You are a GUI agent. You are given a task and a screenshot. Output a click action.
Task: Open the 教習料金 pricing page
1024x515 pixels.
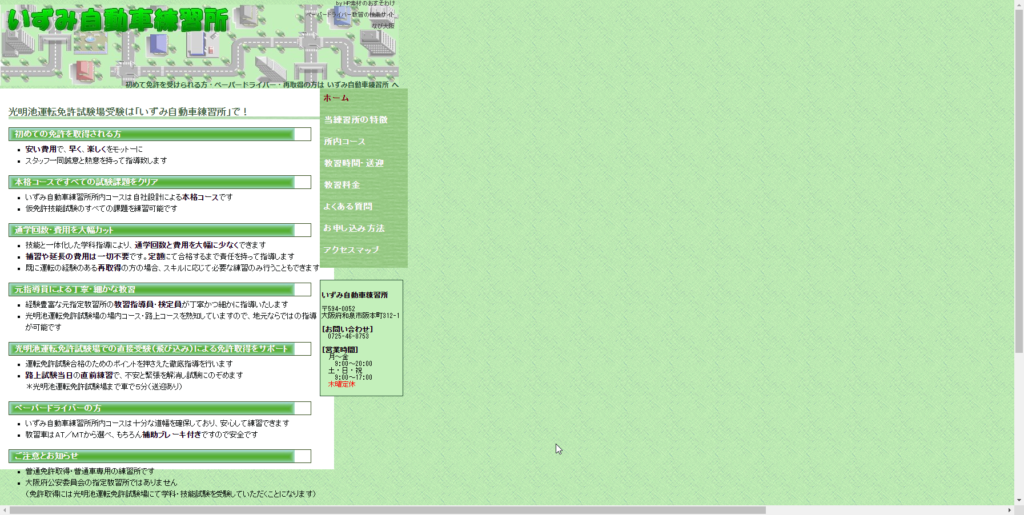pyautogui.click(x=341, y=185)
